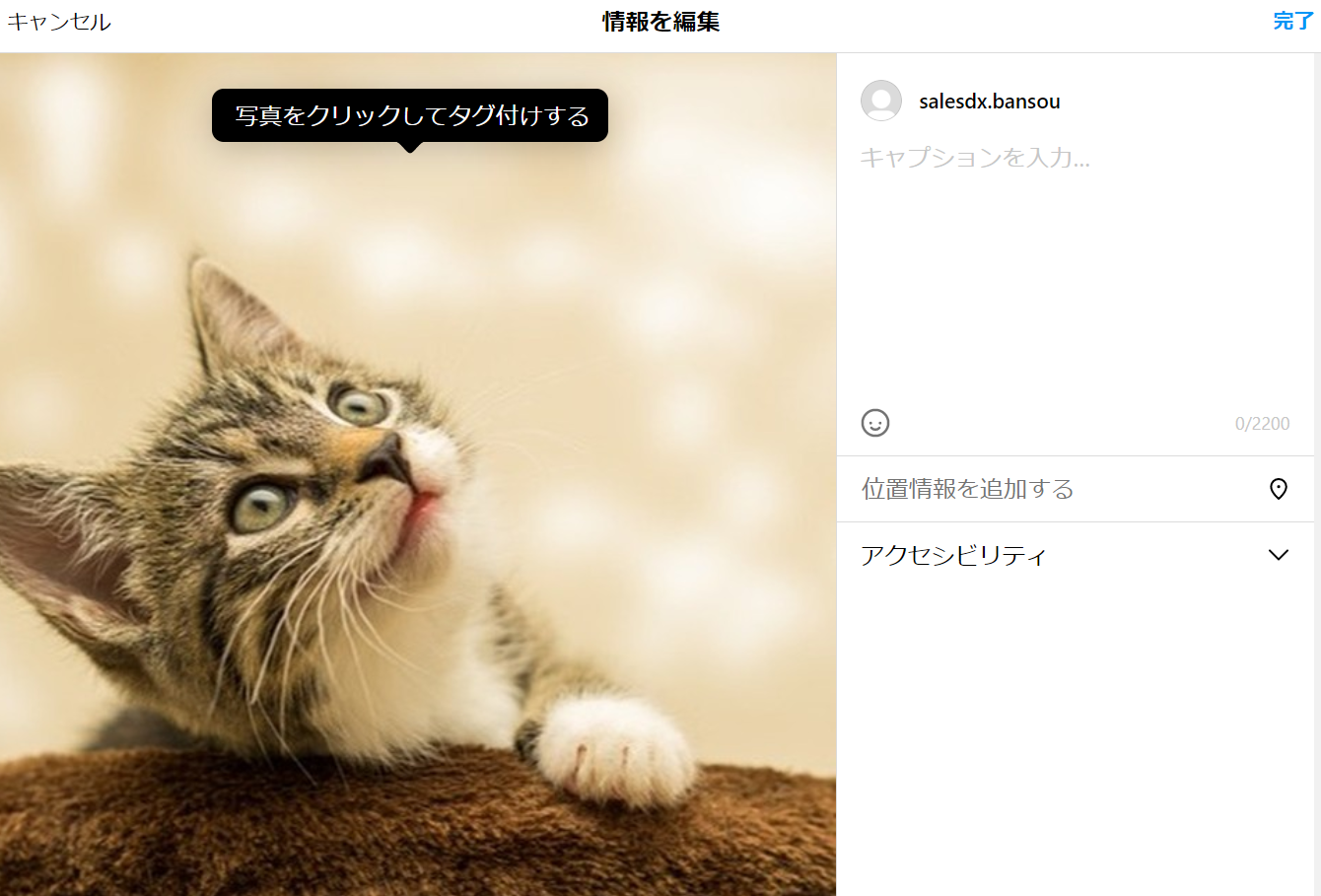This screenshot has width=1321, height=896.
Task: Click the 0/2200 character counter
Action: click(x=1263, y=424)
